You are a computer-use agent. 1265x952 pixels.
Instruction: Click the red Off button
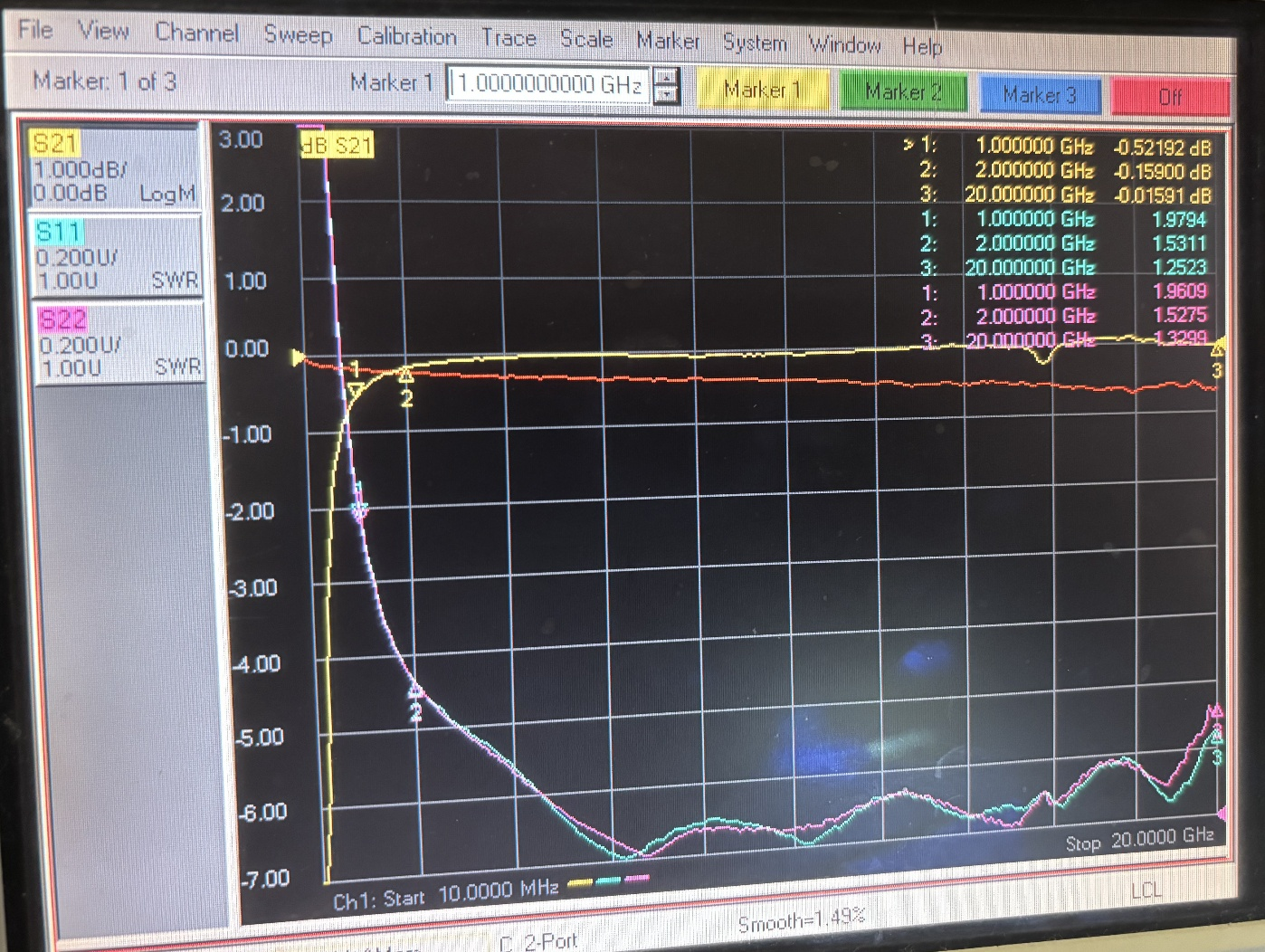coord(1170,96)
